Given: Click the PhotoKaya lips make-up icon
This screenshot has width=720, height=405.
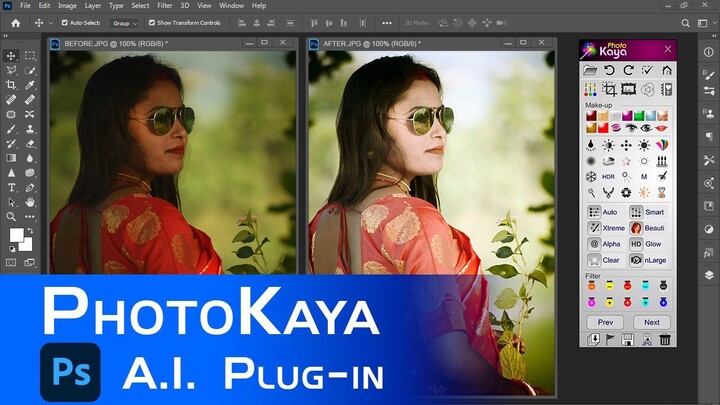Looking at the screenshot, I should 661,128.
